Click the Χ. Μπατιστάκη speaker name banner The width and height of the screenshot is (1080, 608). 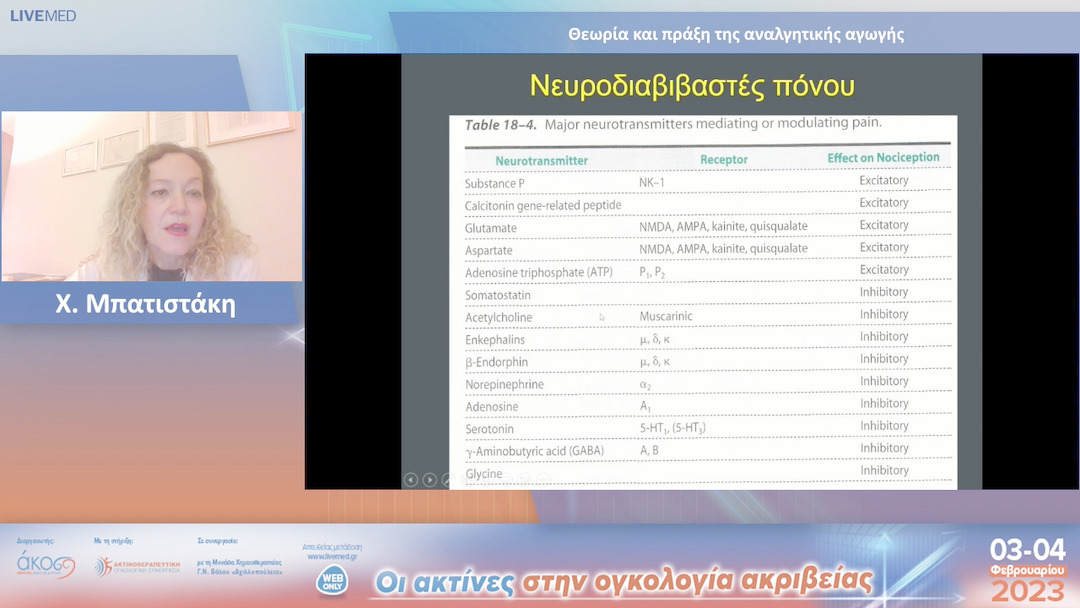[145, 304]
